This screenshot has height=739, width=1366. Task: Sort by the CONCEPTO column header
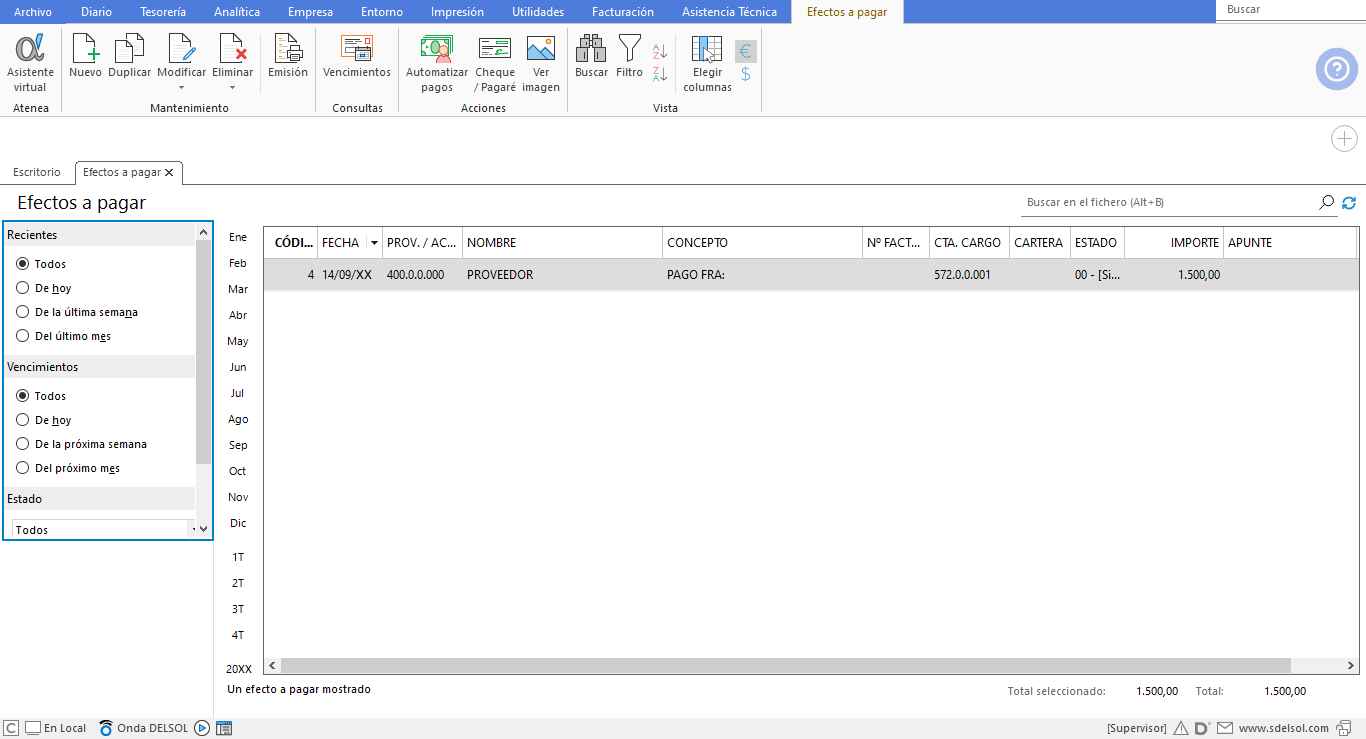763,243
